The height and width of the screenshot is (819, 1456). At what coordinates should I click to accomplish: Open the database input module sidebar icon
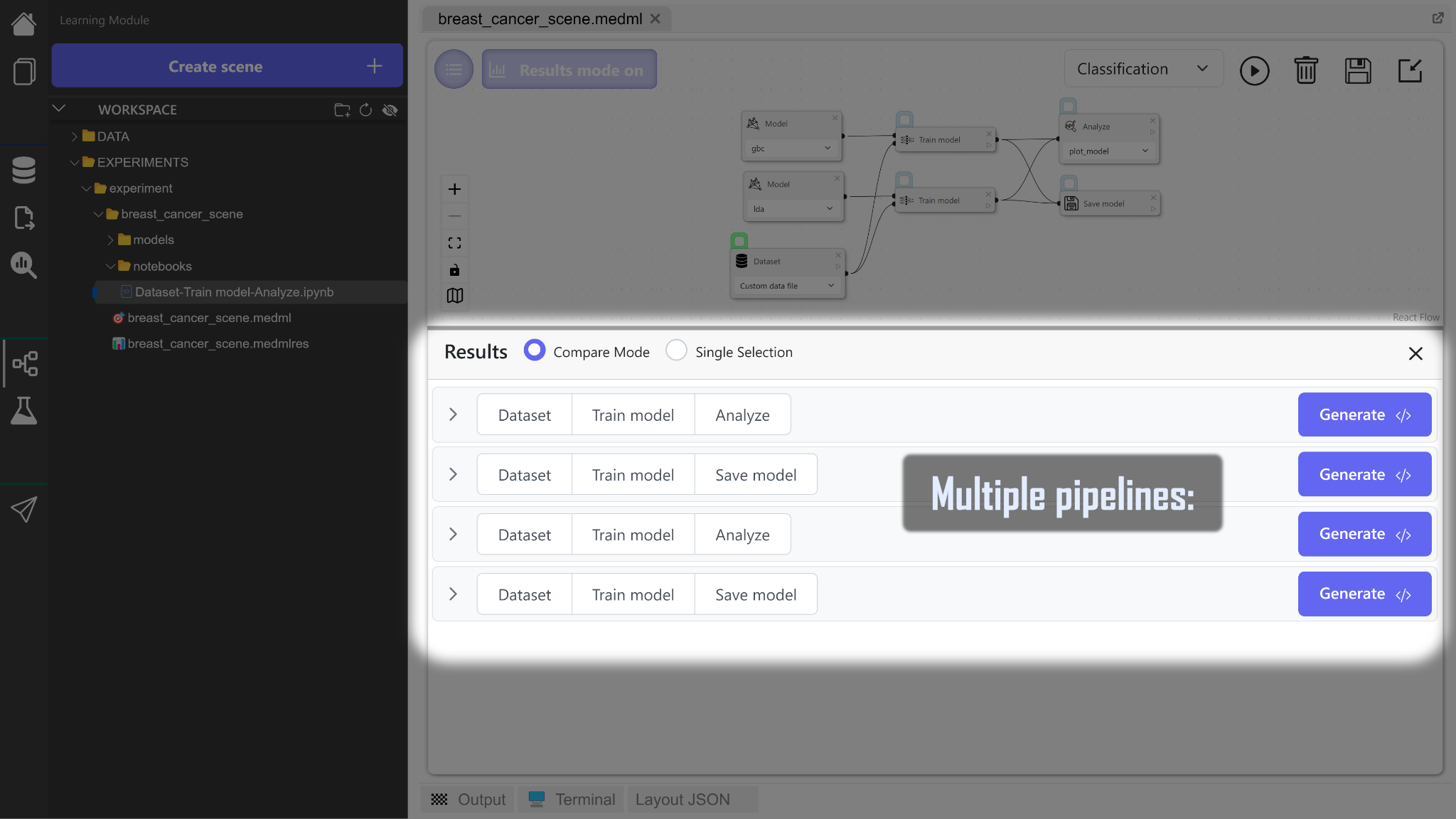[x=23, y=170]
